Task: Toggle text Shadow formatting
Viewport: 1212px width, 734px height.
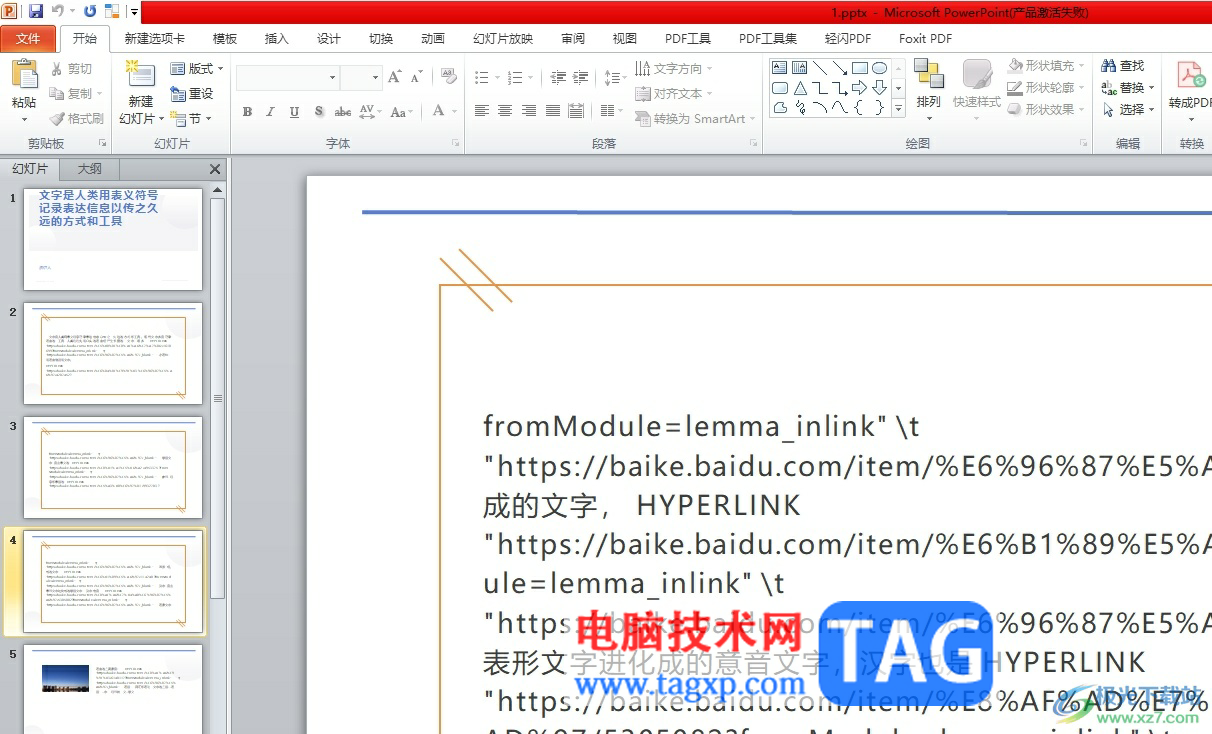Action: [318, 112]
